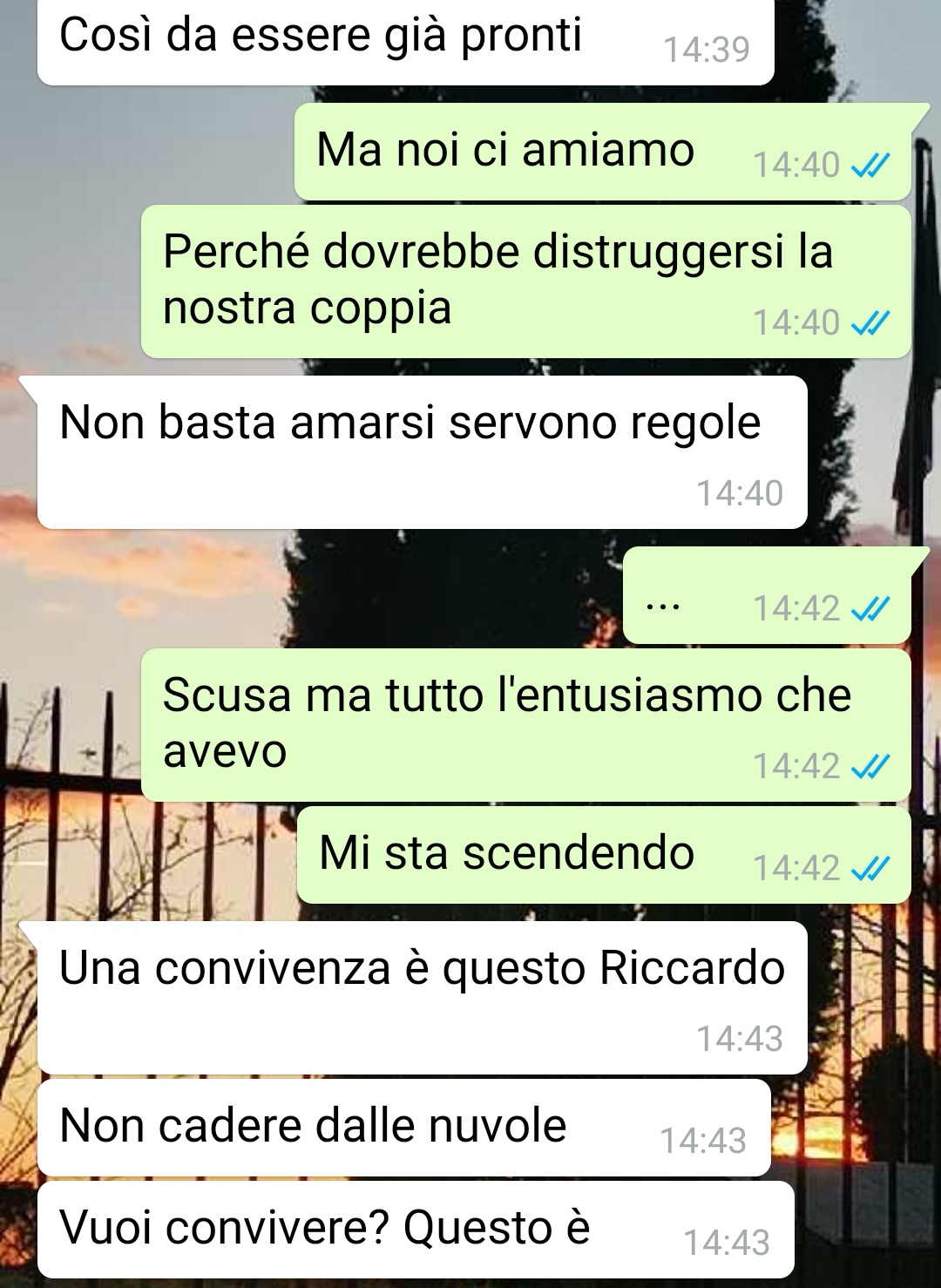Image resolution: width=941 pixels, height=1288 pixels.
Task: Select the 'Così da essere già pronti' message
Action: [x=406, y=41]
